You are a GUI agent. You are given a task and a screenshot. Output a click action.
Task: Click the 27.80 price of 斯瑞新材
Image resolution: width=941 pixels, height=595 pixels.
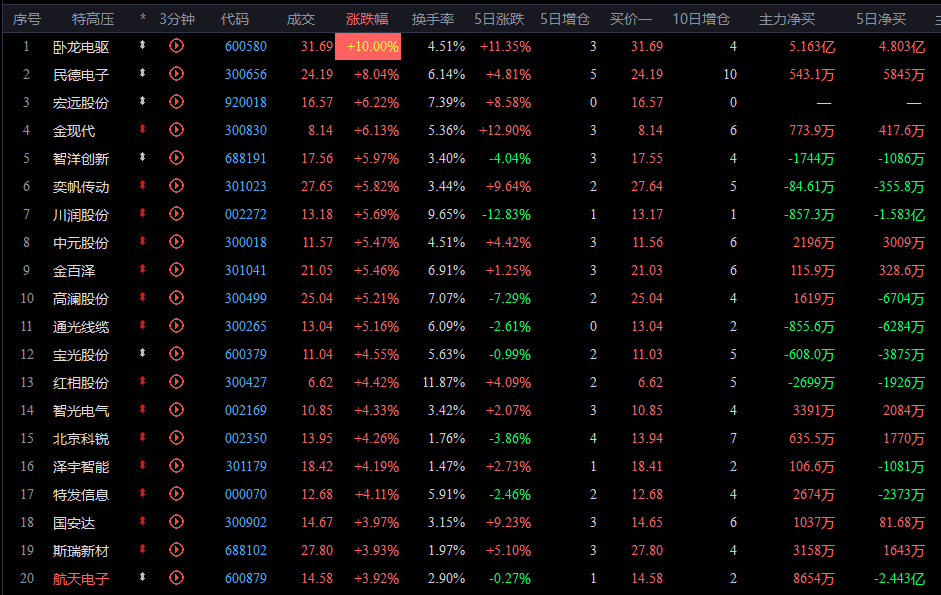[x=317, y=551]
